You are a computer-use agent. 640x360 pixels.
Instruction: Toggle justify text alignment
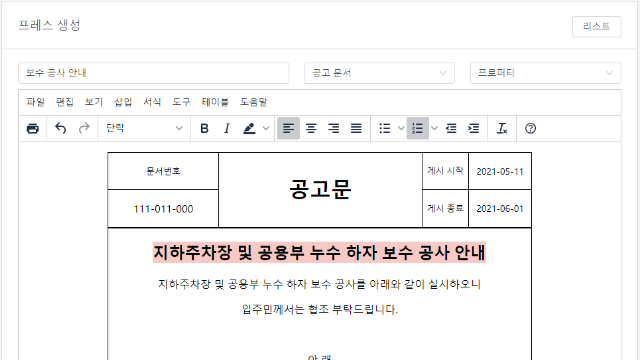(356, 129)
